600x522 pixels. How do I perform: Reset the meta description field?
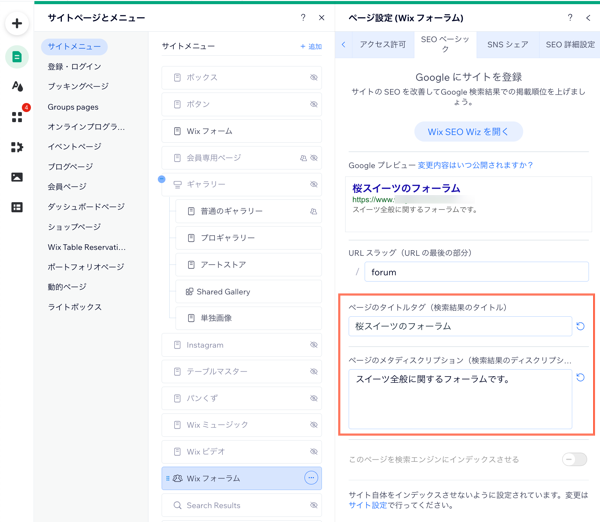[x=580, y=377]
